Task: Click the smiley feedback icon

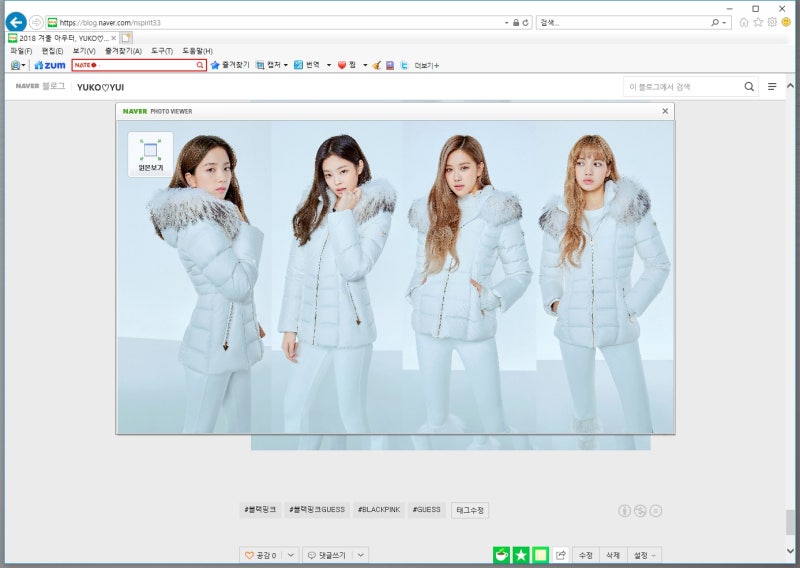Action: 786,22
